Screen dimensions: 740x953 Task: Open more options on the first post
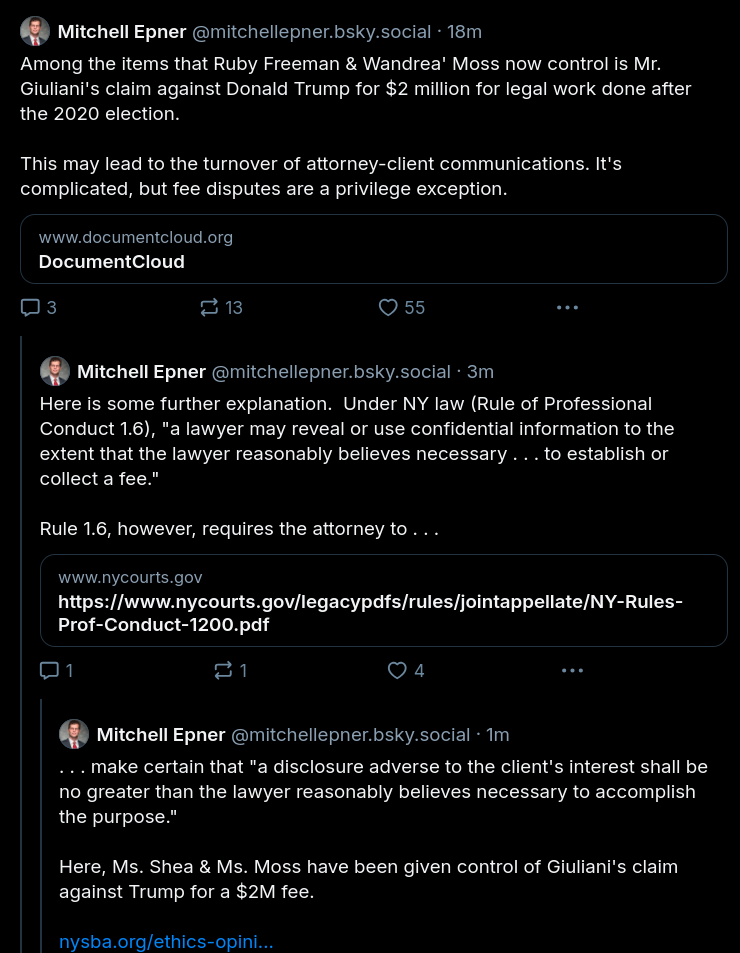(x=567, y=308)
